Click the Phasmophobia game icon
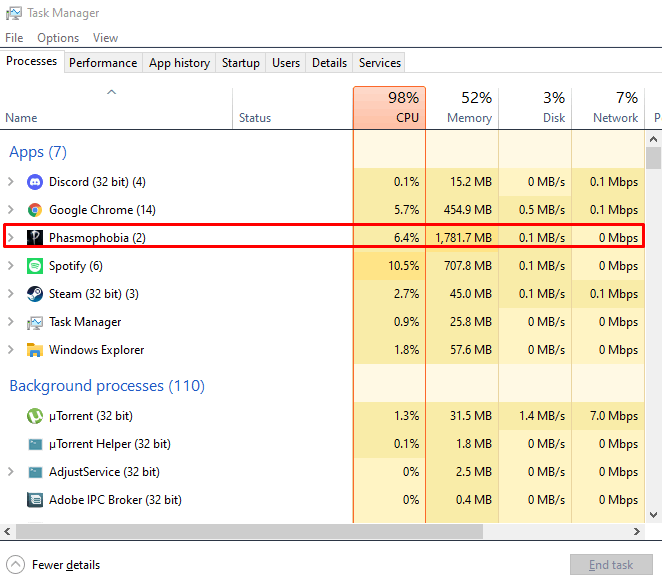This screenshot has height=588, width=662. pos(35,238)
